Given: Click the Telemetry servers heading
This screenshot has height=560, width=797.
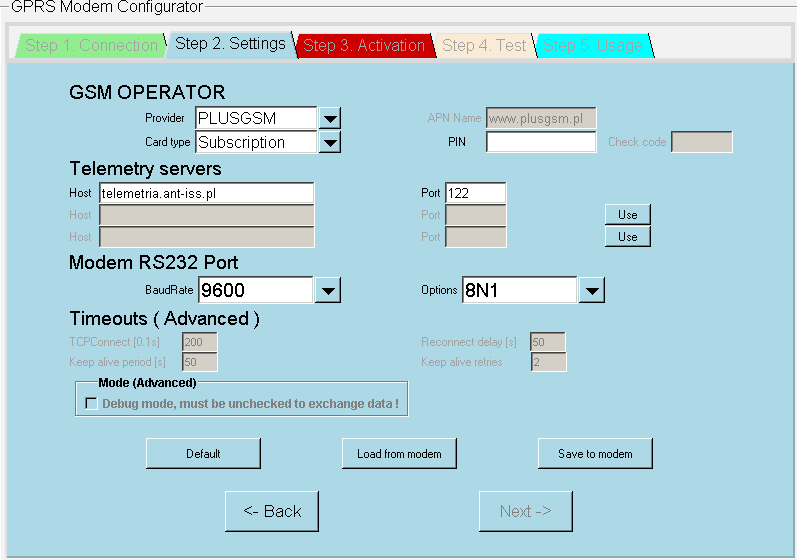Looking at the screenshot, I should click(x=145, y=169).
